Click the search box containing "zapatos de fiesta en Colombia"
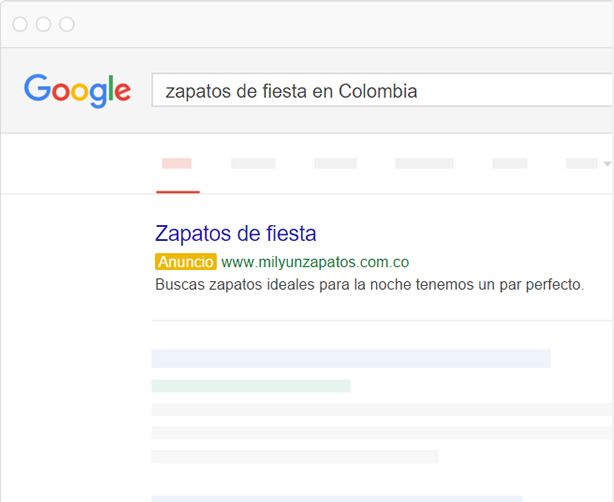Screen dimensions: 614x502 (380, 91)
